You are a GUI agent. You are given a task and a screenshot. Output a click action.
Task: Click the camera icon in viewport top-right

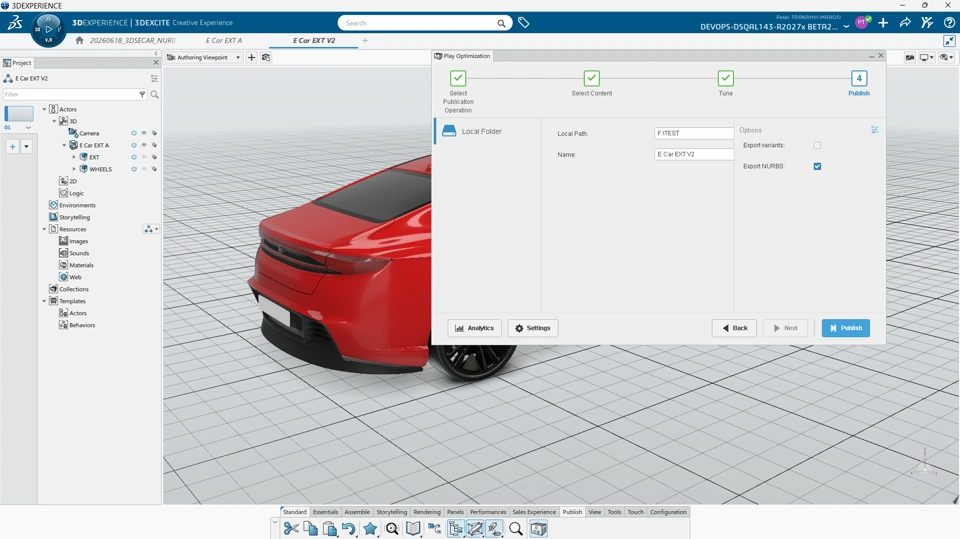click(x=910, y=58)
